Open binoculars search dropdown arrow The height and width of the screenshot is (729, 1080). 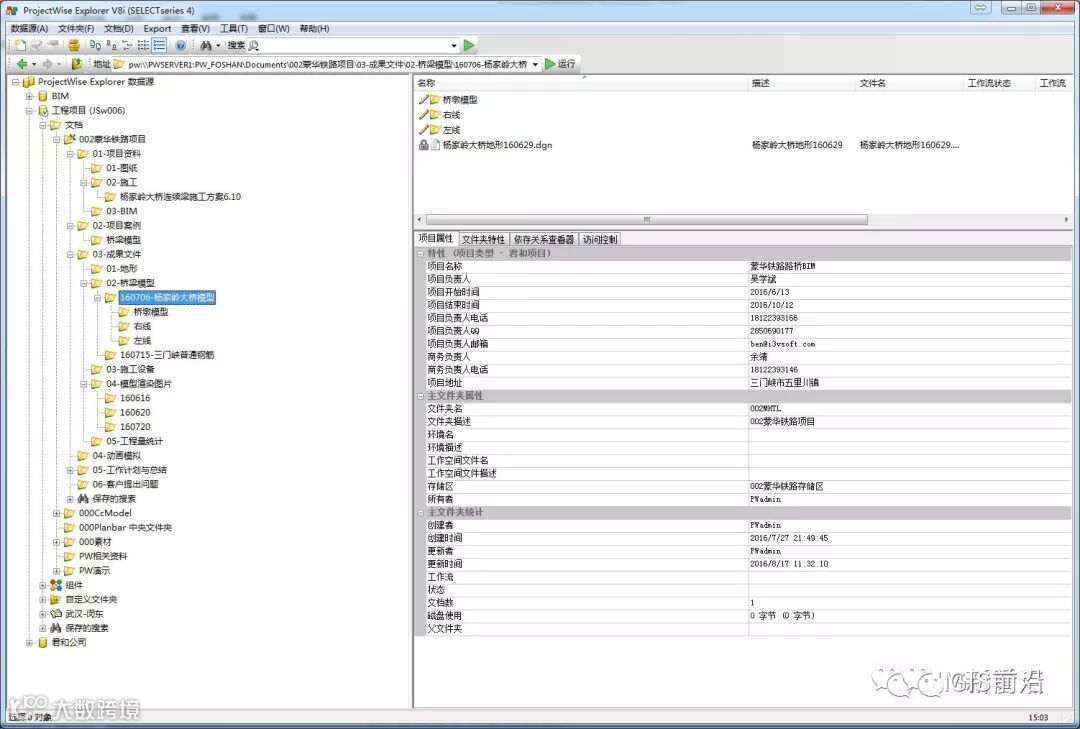point(218,45)
